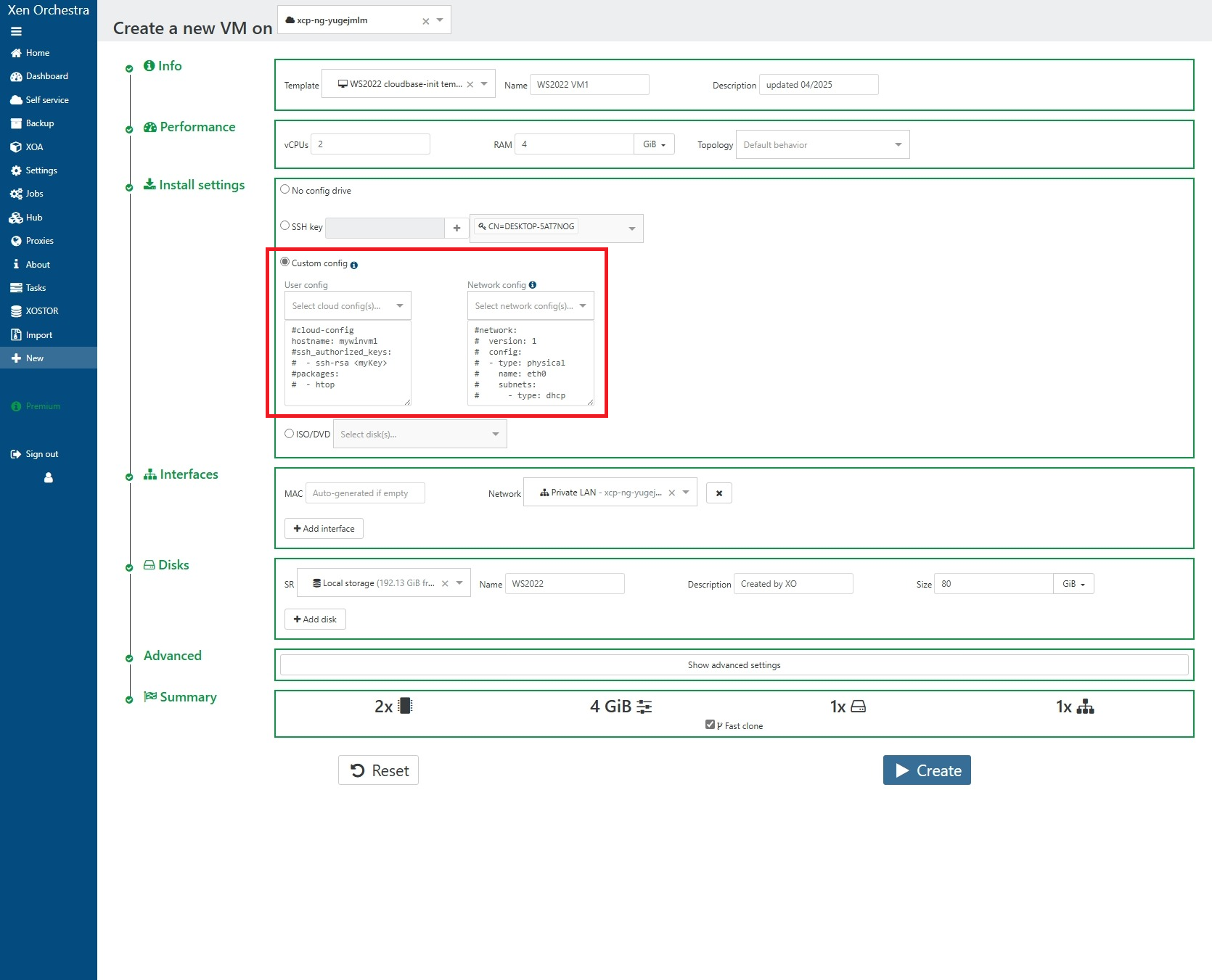Select the ISO/DVD install option
This screenshot has height=980, width=1212.
[x=288, y=433]
